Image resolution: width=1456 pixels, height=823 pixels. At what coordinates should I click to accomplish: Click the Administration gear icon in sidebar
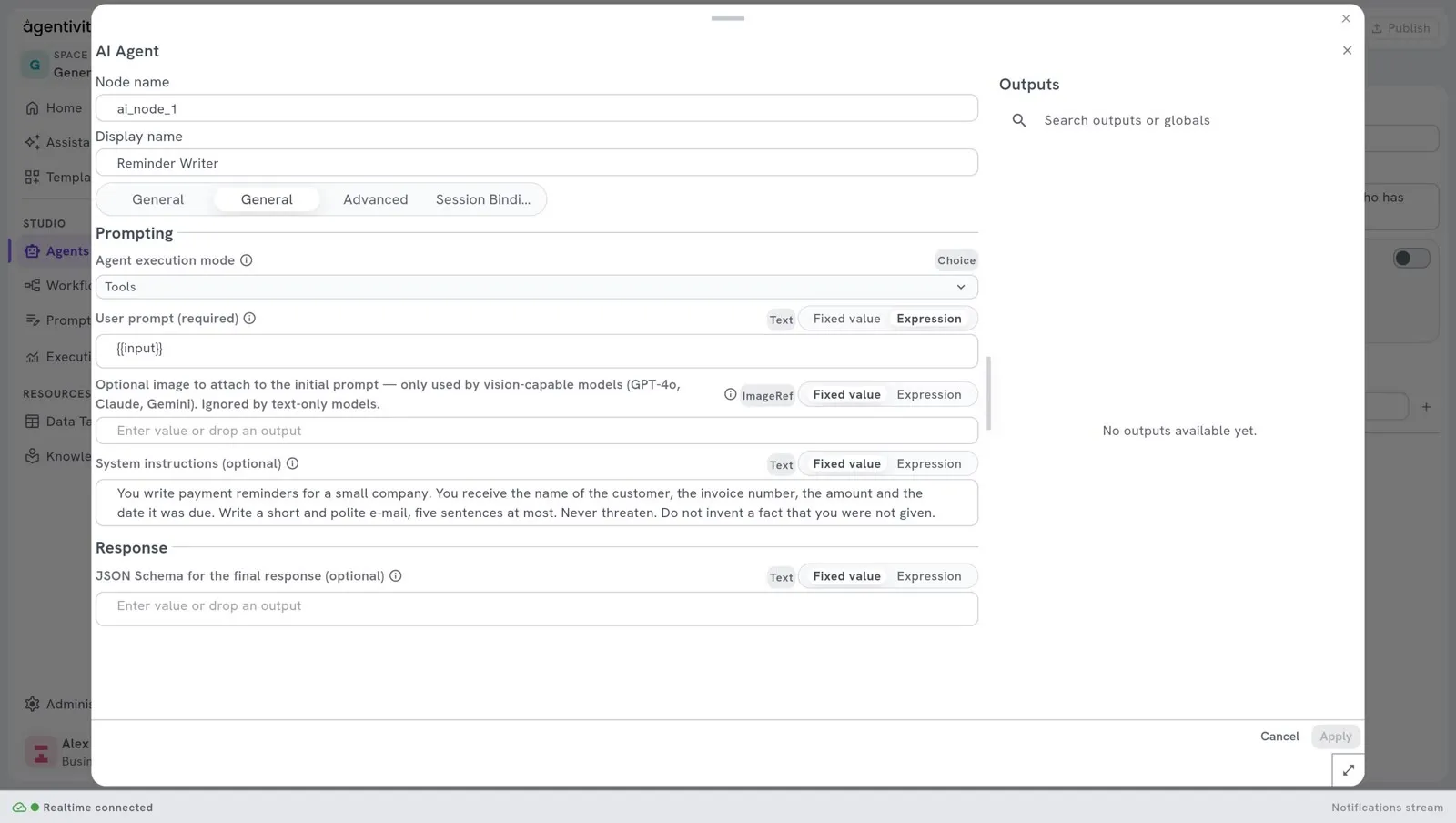(x=33, y=704)
